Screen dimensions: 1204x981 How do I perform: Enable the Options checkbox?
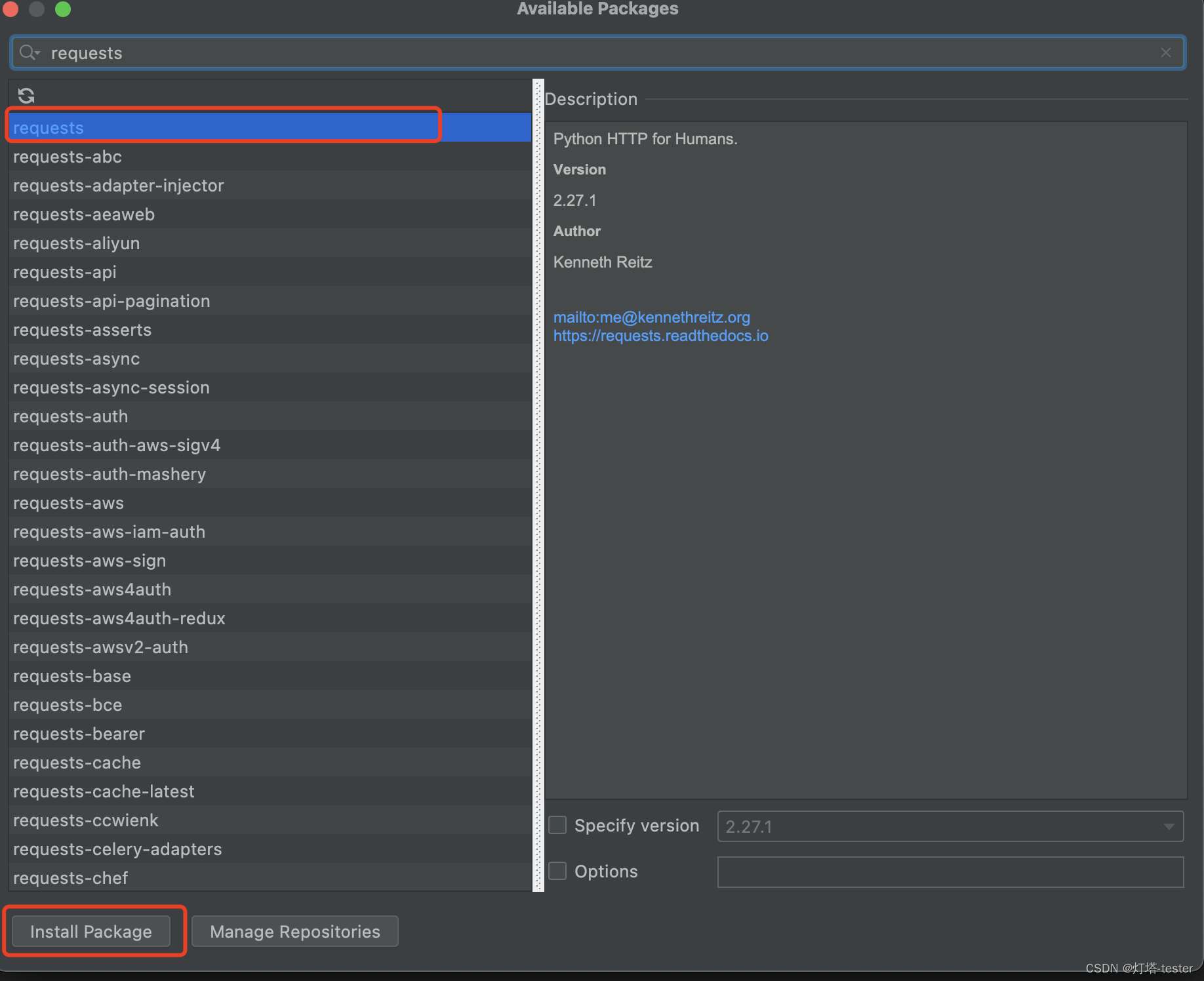pyautogui.click(x=557, y=870)
